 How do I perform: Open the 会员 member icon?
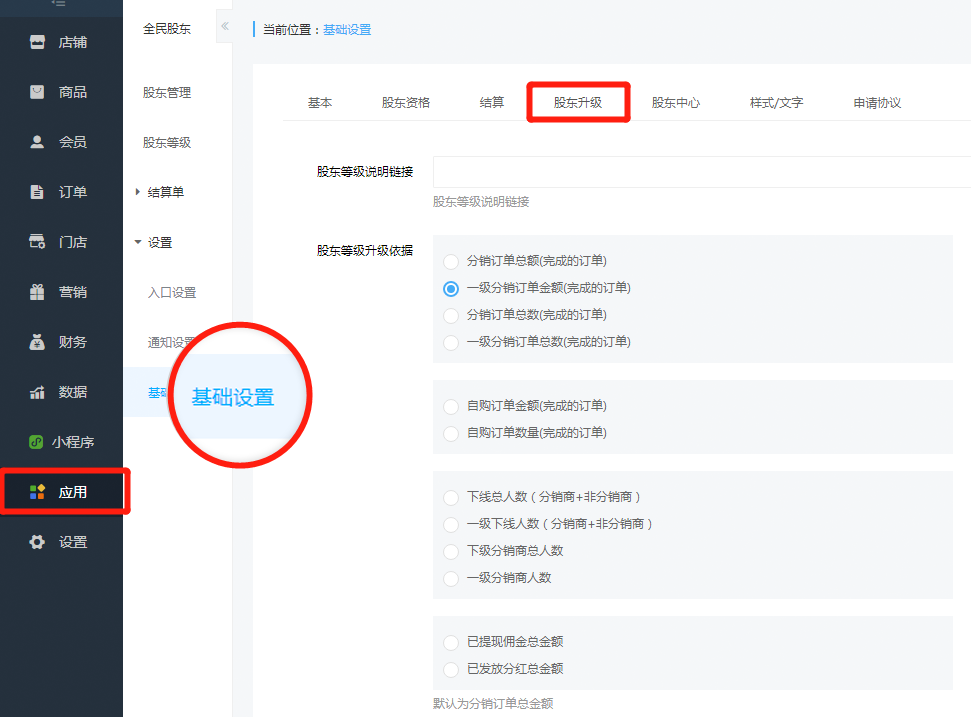click(x=37, y=142)
